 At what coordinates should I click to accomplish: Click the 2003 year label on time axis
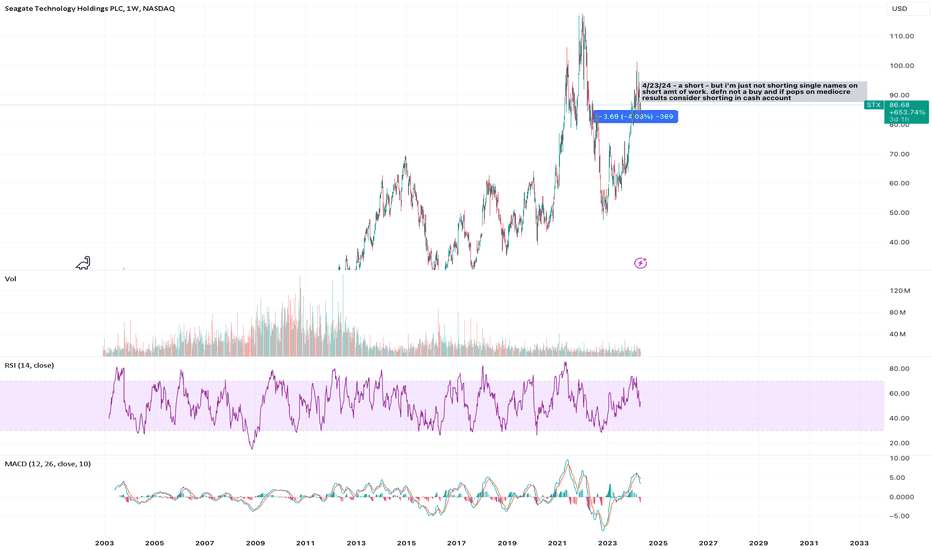[x=104, y=543]
